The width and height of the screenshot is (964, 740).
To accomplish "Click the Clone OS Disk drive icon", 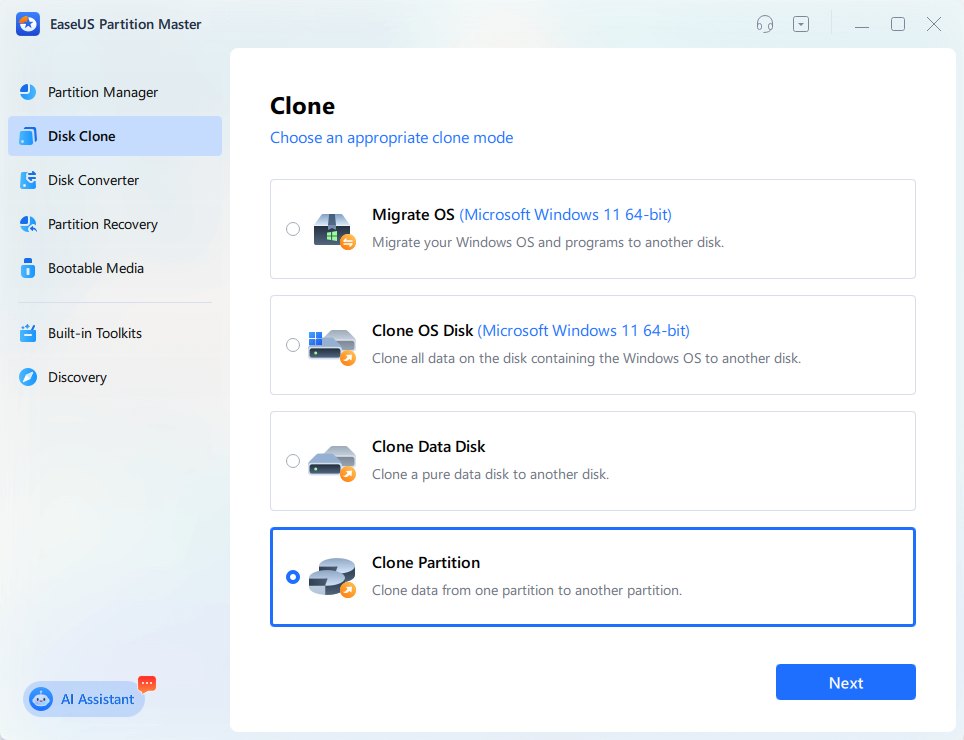I will [332, 347].
